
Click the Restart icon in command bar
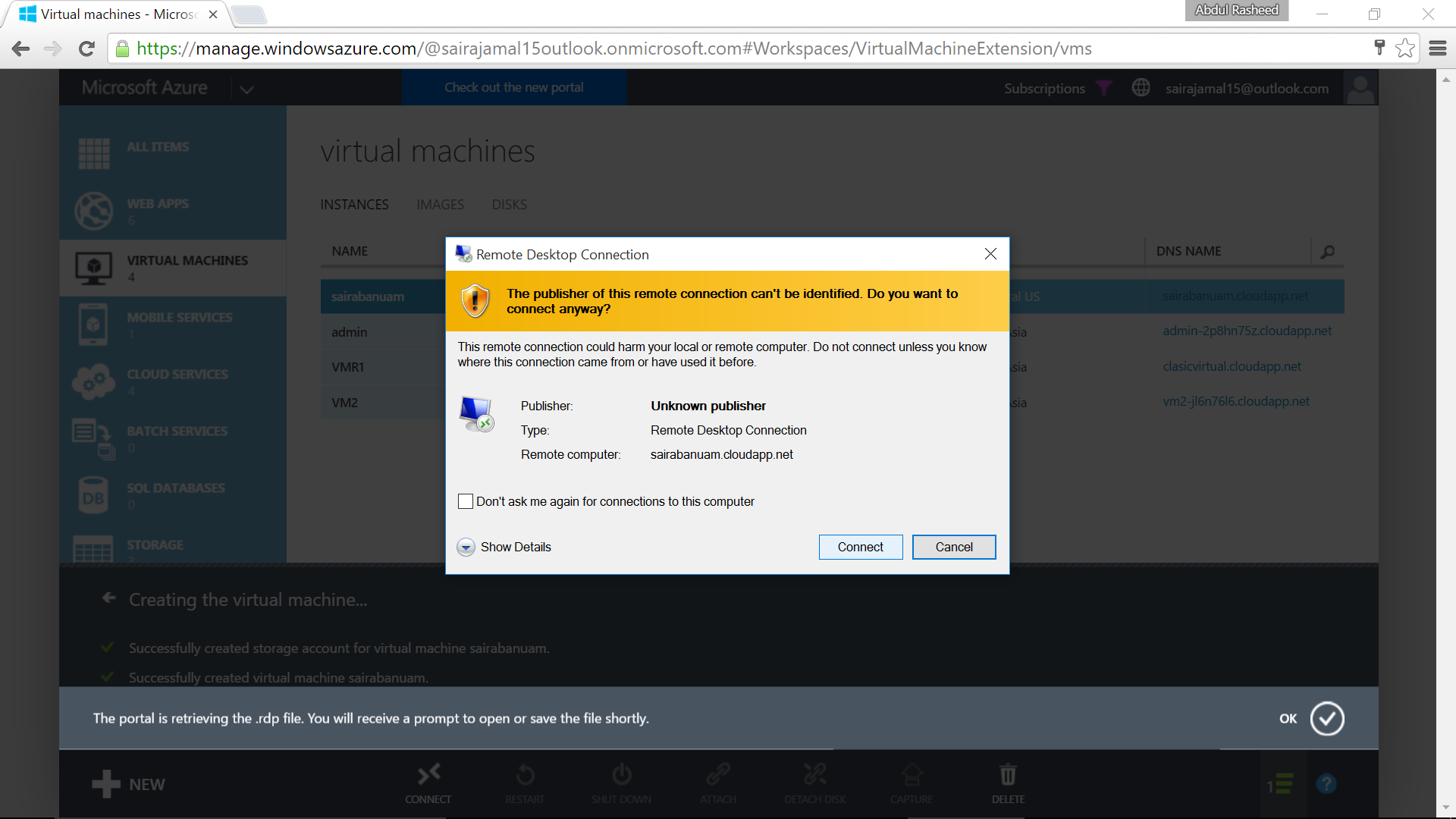coord(525,774)
